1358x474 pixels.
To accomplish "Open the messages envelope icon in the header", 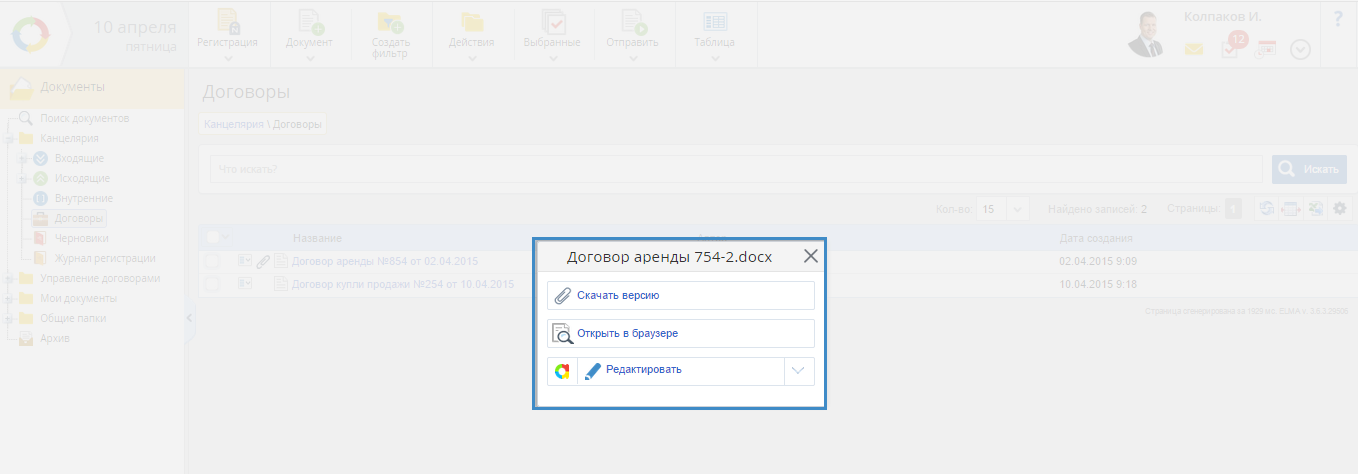I will (x=1194, y=48).
